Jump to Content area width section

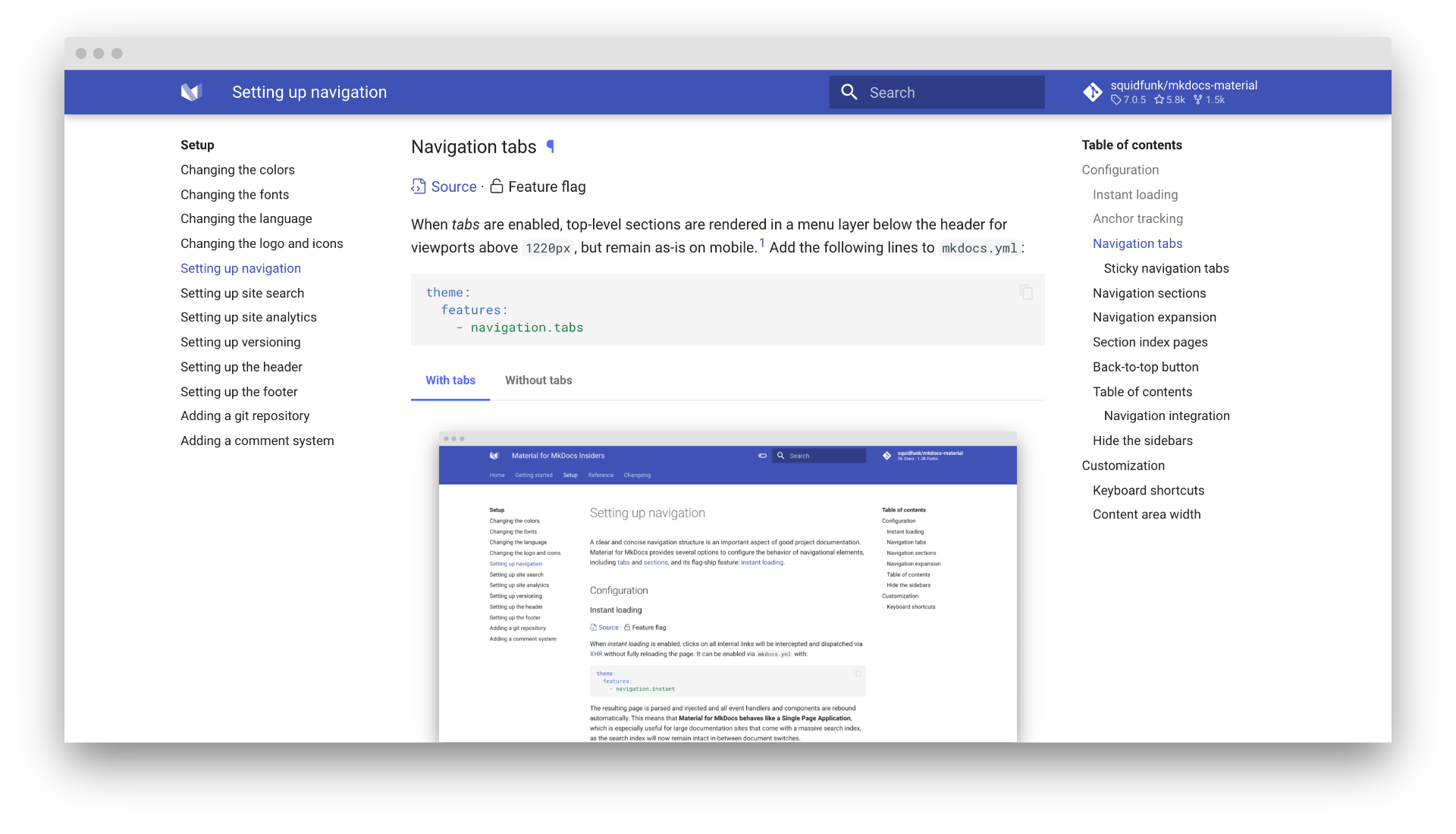(x=1147, y=514)
